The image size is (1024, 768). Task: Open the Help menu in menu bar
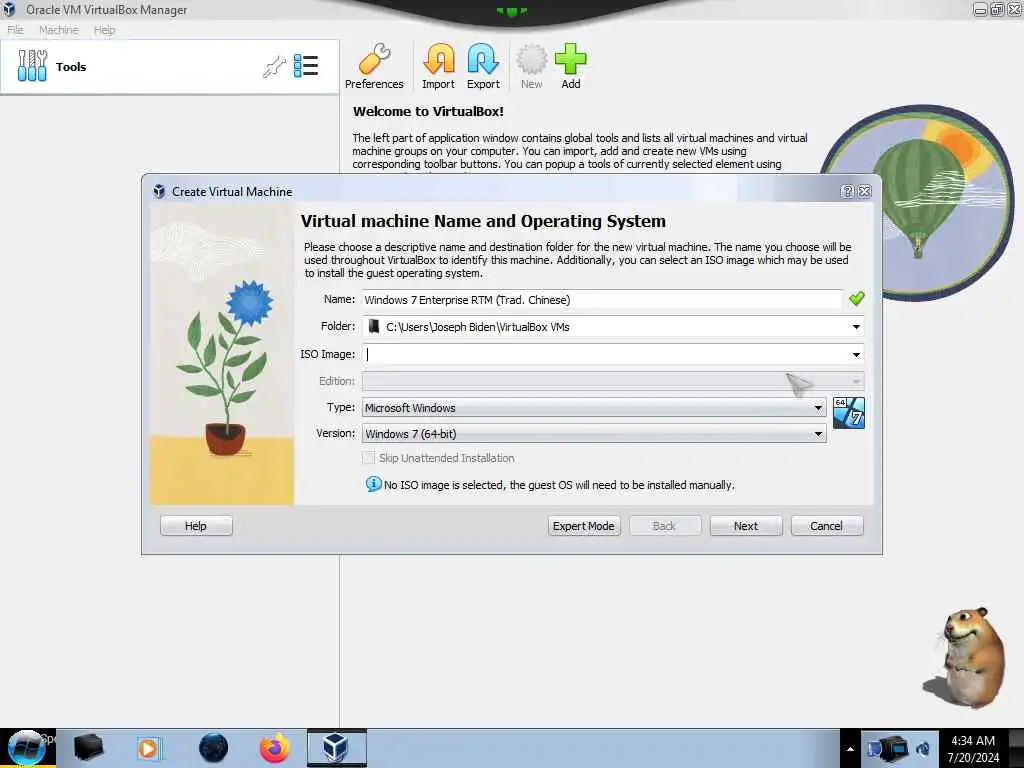tap(104, 29)
